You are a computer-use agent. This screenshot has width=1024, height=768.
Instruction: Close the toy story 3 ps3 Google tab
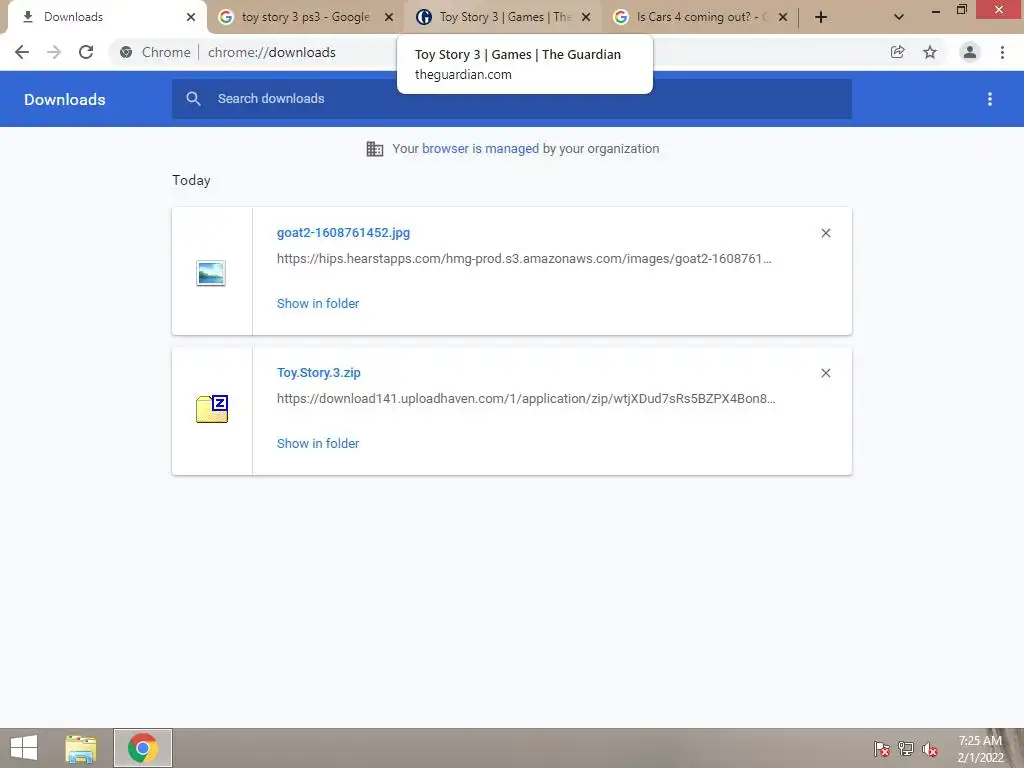point(389,17)
